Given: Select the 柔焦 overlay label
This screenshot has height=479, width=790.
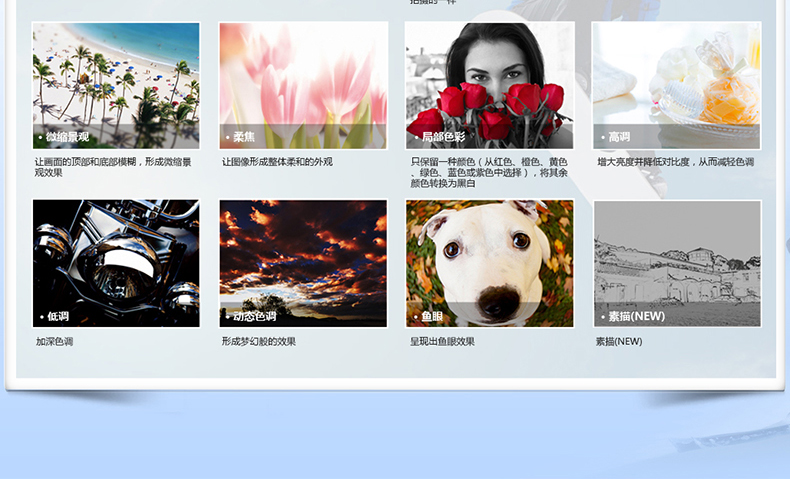Looking at the screenshot, I should click(x=244, y=137).
